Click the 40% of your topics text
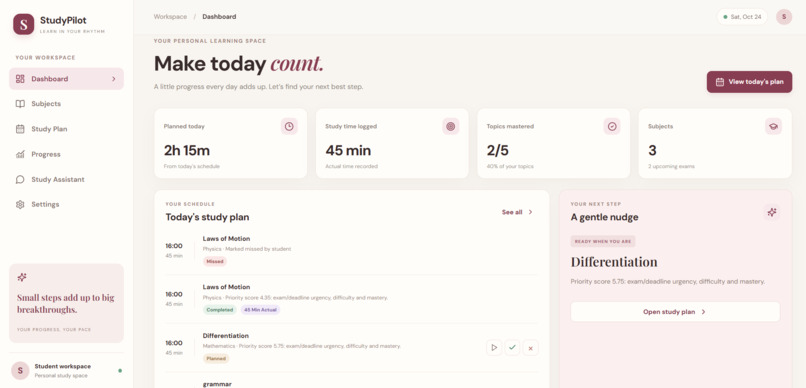This screenshot has width=806, height=388. coord(510,167)
